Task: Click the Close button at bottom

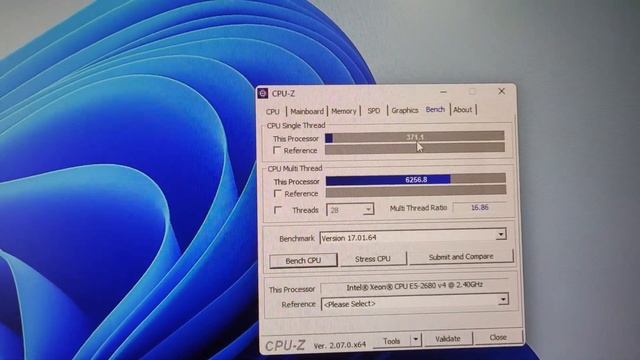Action: pos(498,337)
